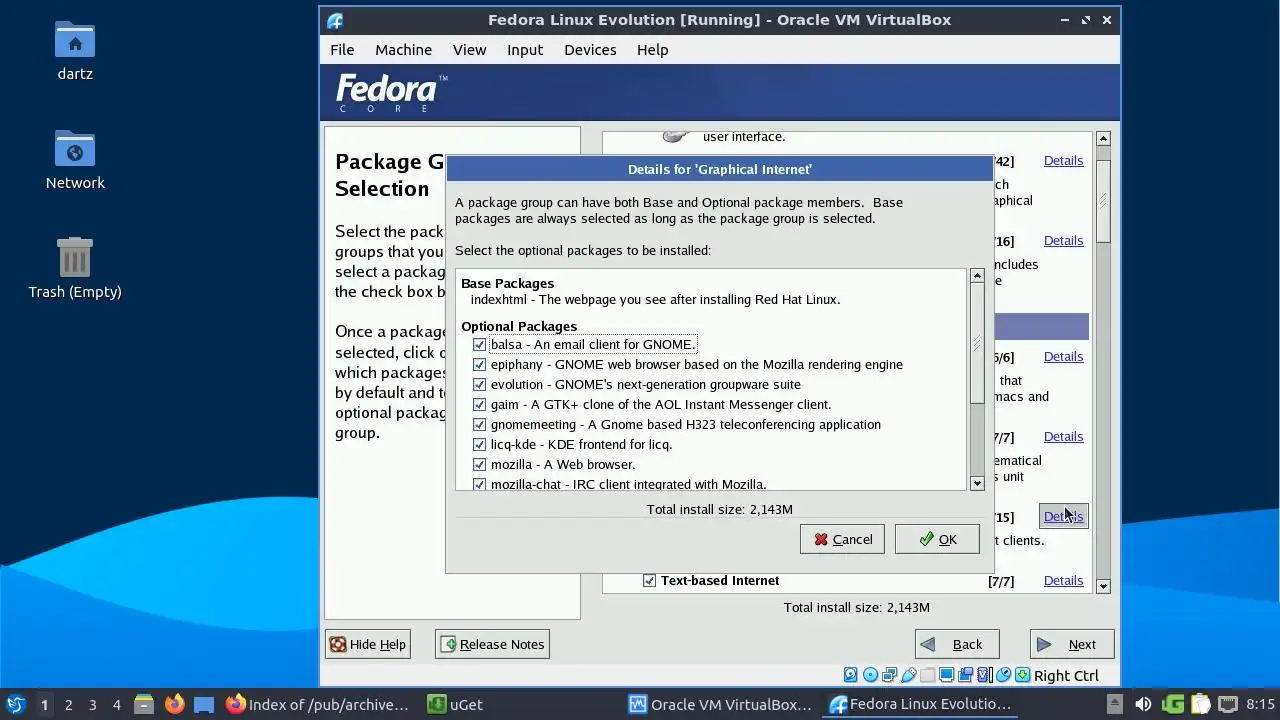
Task: Uncheck gnomemeeting teleconferencing package
Action: (x=479, y=424)
